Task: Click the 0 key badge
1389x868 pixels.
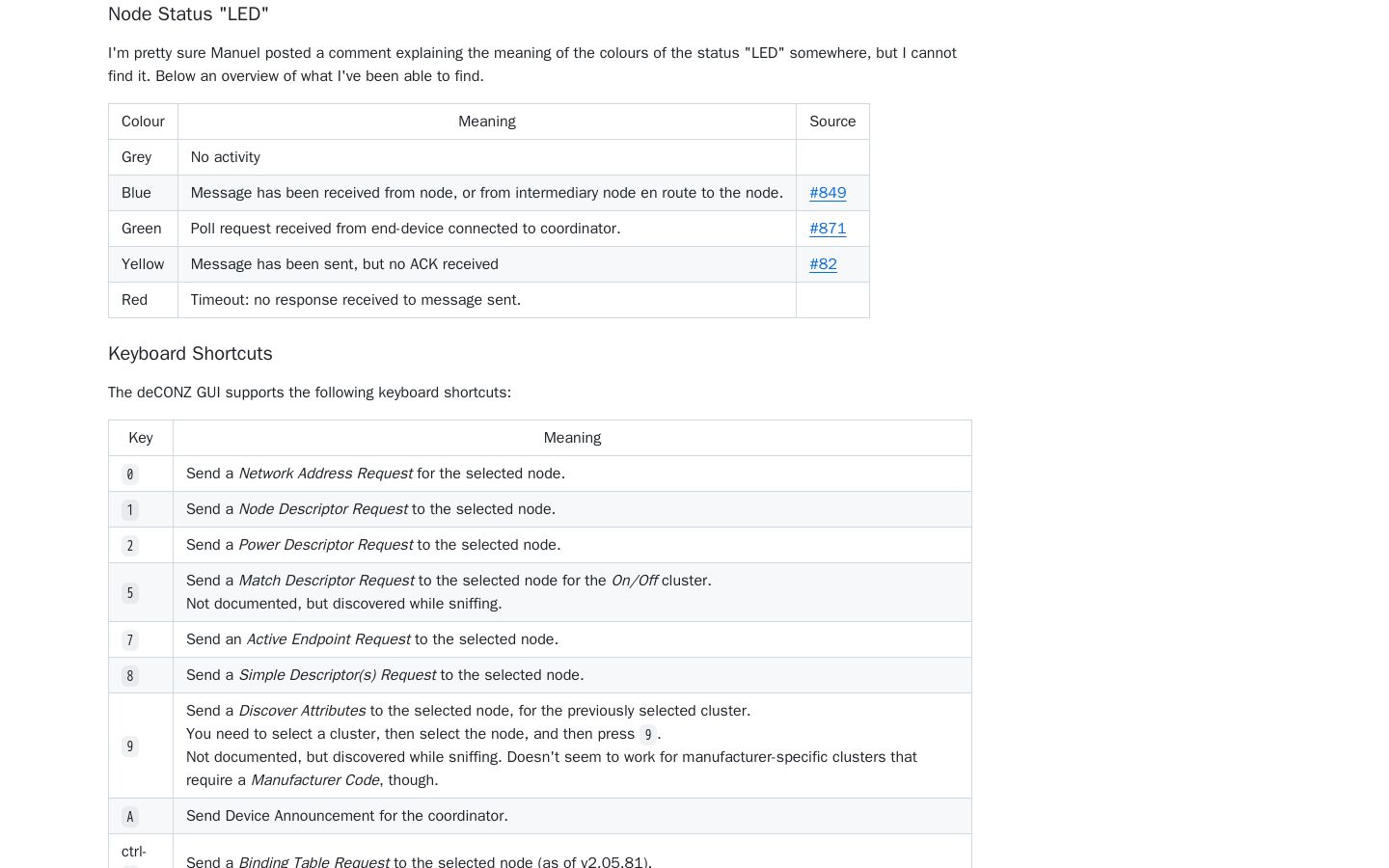Action: coord(130,475)
